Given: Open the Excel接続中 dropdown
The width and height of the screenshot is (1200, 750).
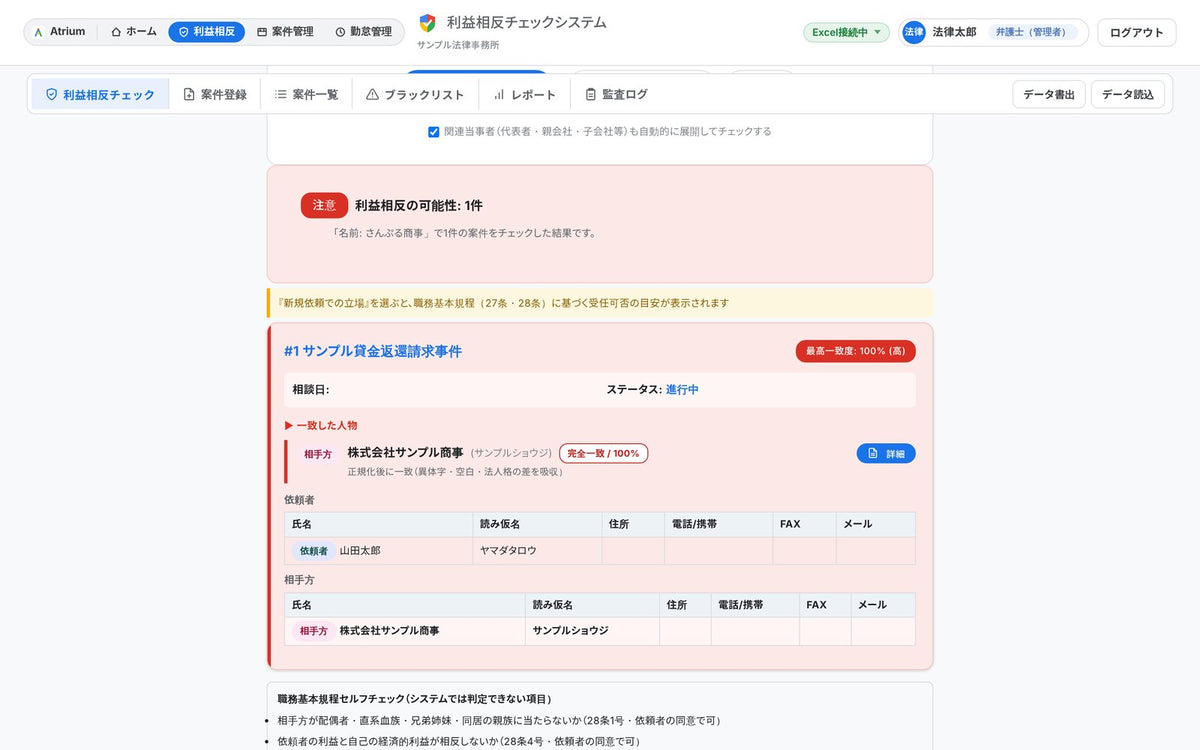Looking at the screenshot, I should (846, 32).
